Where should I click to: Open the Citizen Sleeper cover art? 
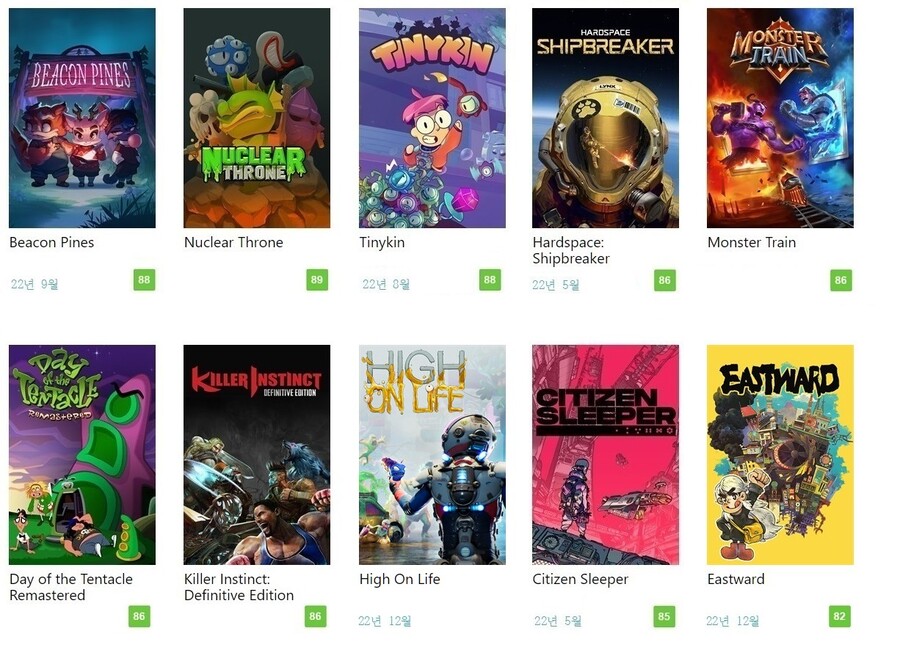[606, 455]
